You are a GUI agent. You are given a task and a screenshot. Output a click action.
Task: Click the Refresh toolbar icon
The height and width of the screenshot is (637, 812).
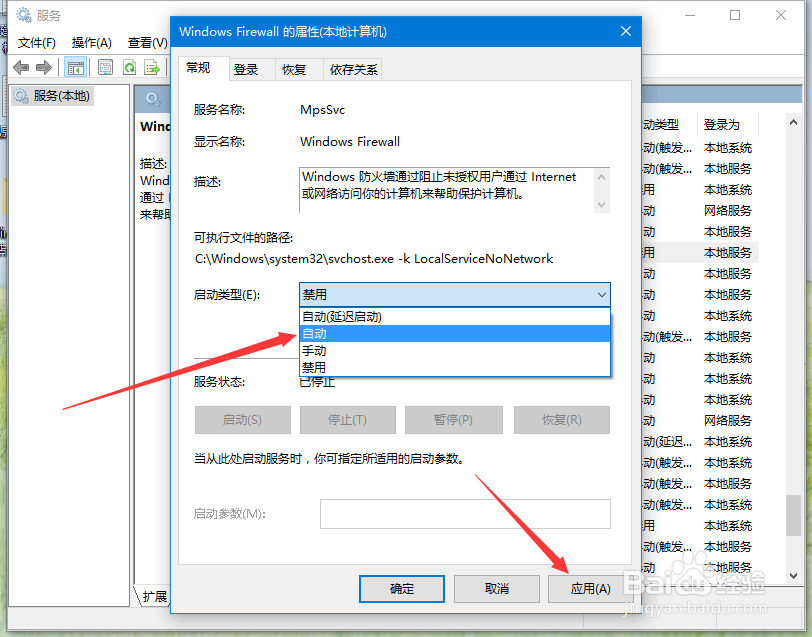coord(129,67)
